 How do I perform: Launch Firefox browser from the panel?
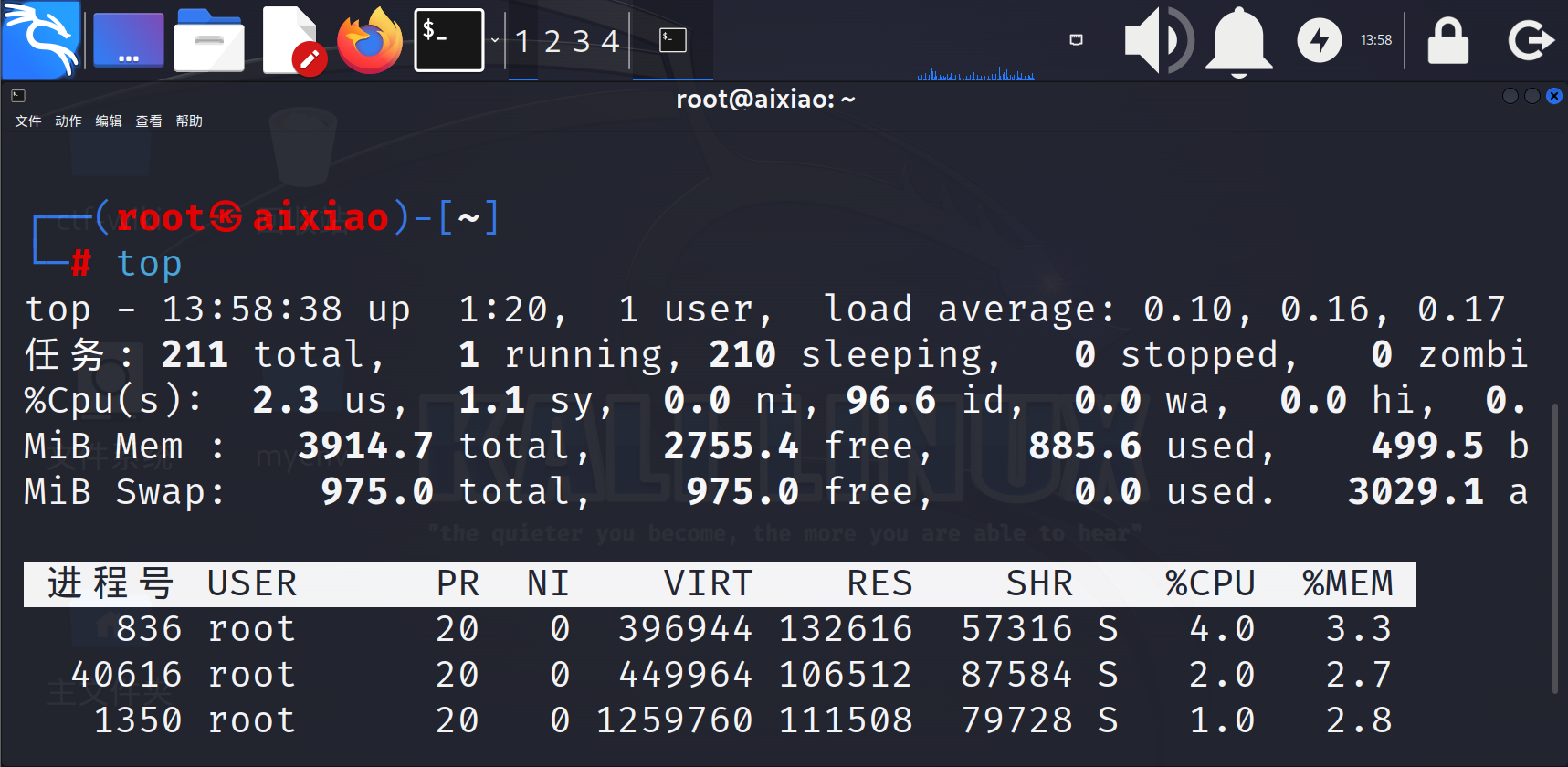click(370, 40)
